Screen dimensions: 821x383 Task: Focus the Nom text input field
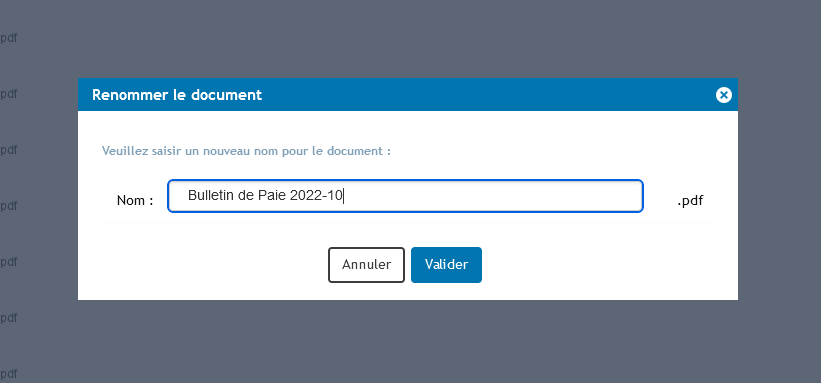pyautogui.click(x=405, y=196)
